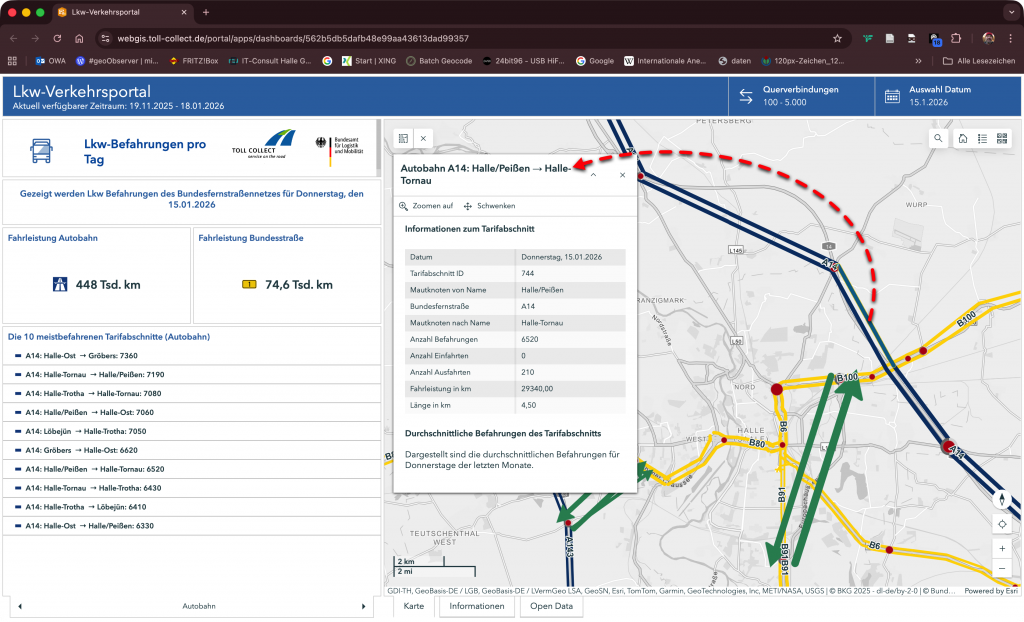Click the Schwenken action
This screenshot has width=1024, height=622.
click(490, 206)
